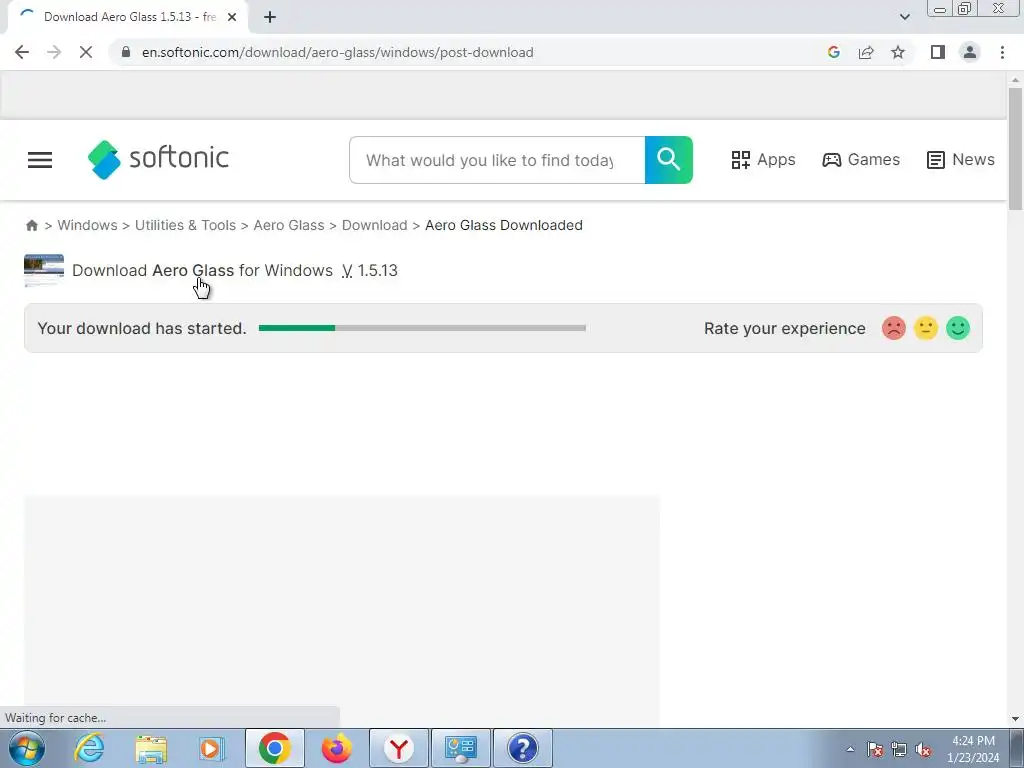1024x768 pixels.
Task: Toggle the browser side panel
Action: coord(938,52)
